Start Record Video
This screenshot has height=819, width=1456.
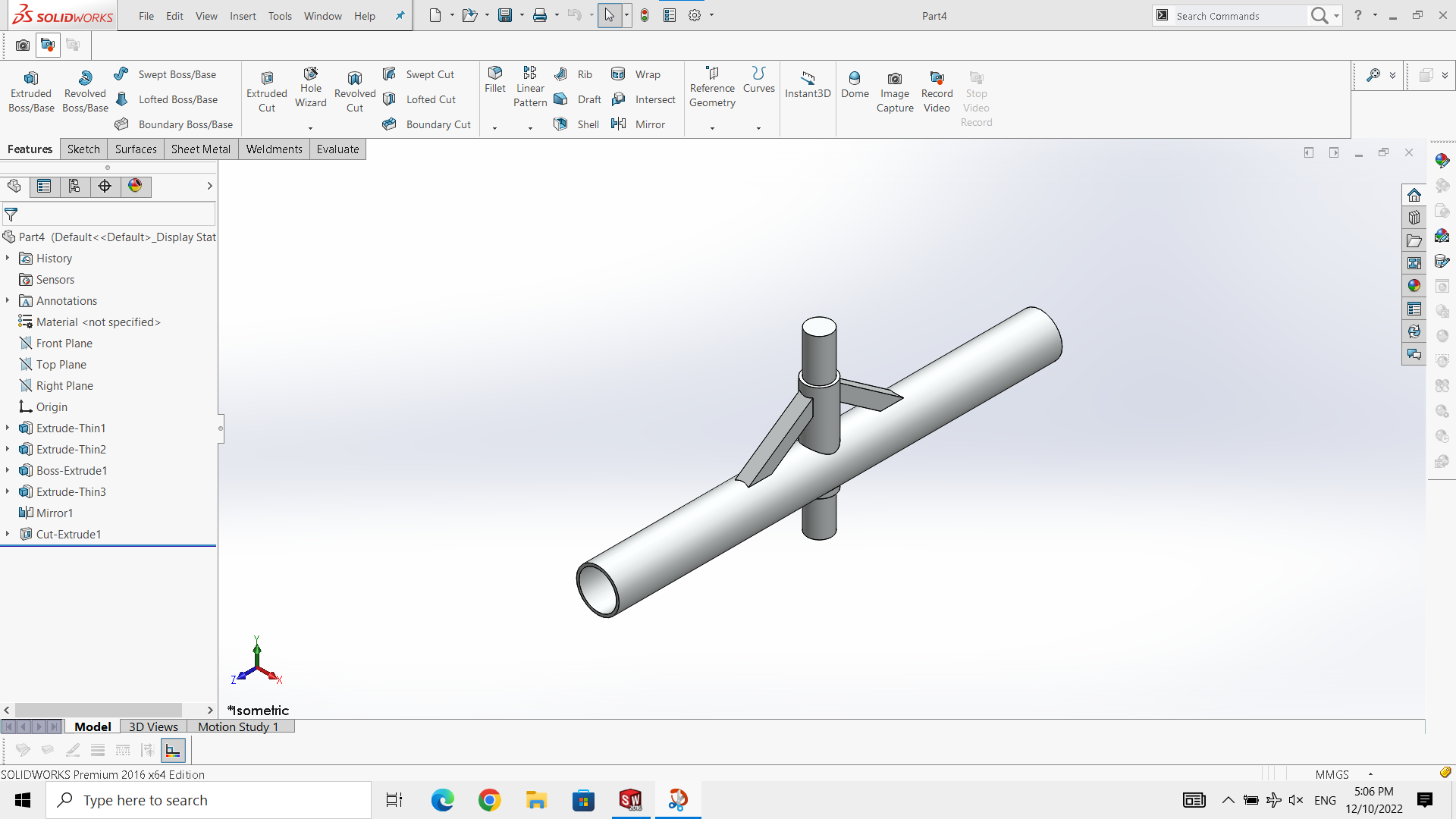937,92
